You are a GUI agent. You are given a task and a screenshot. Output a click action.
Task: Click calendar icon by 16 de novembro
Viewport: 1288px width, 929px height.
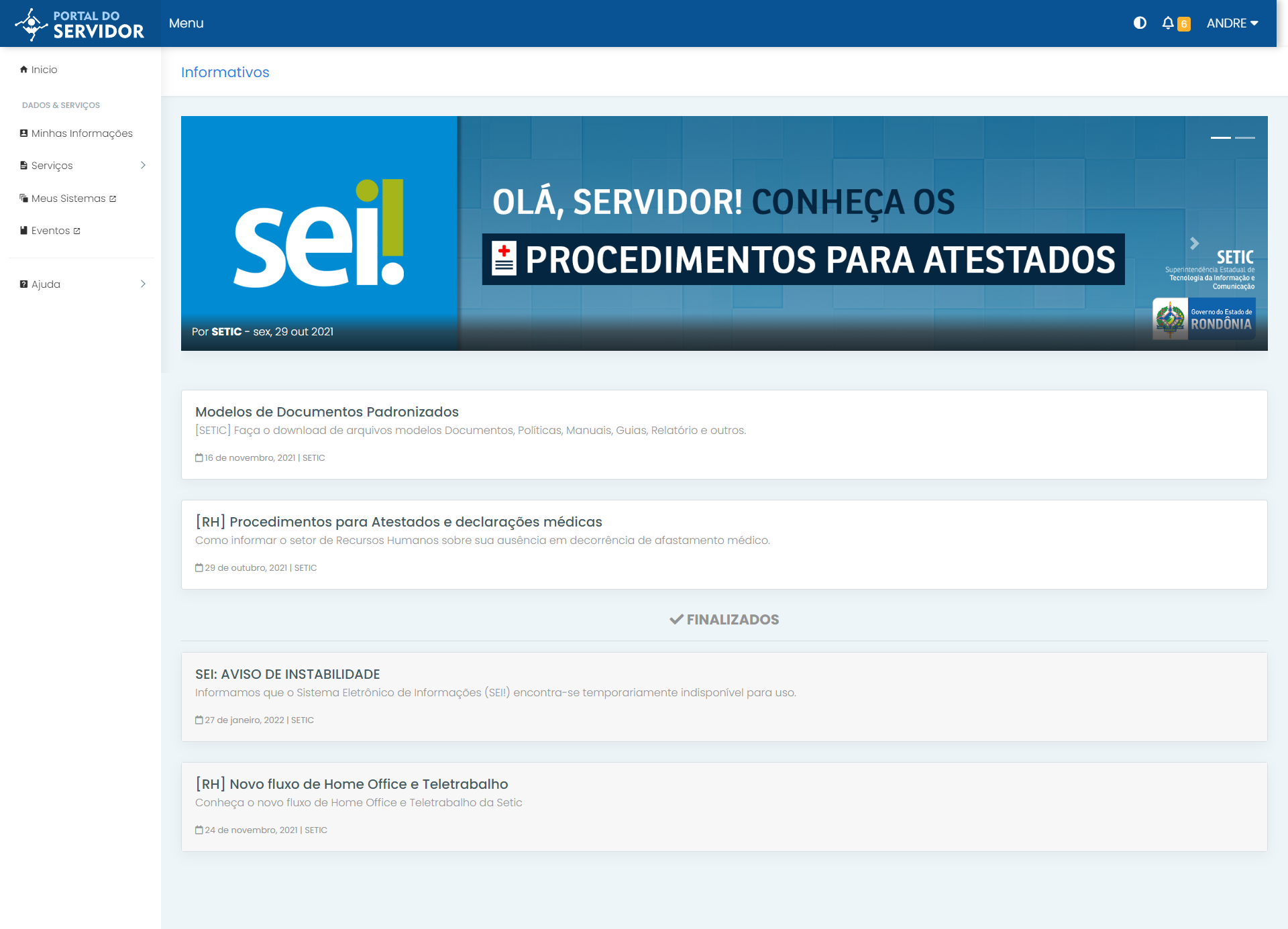click(x=199, y=457)
